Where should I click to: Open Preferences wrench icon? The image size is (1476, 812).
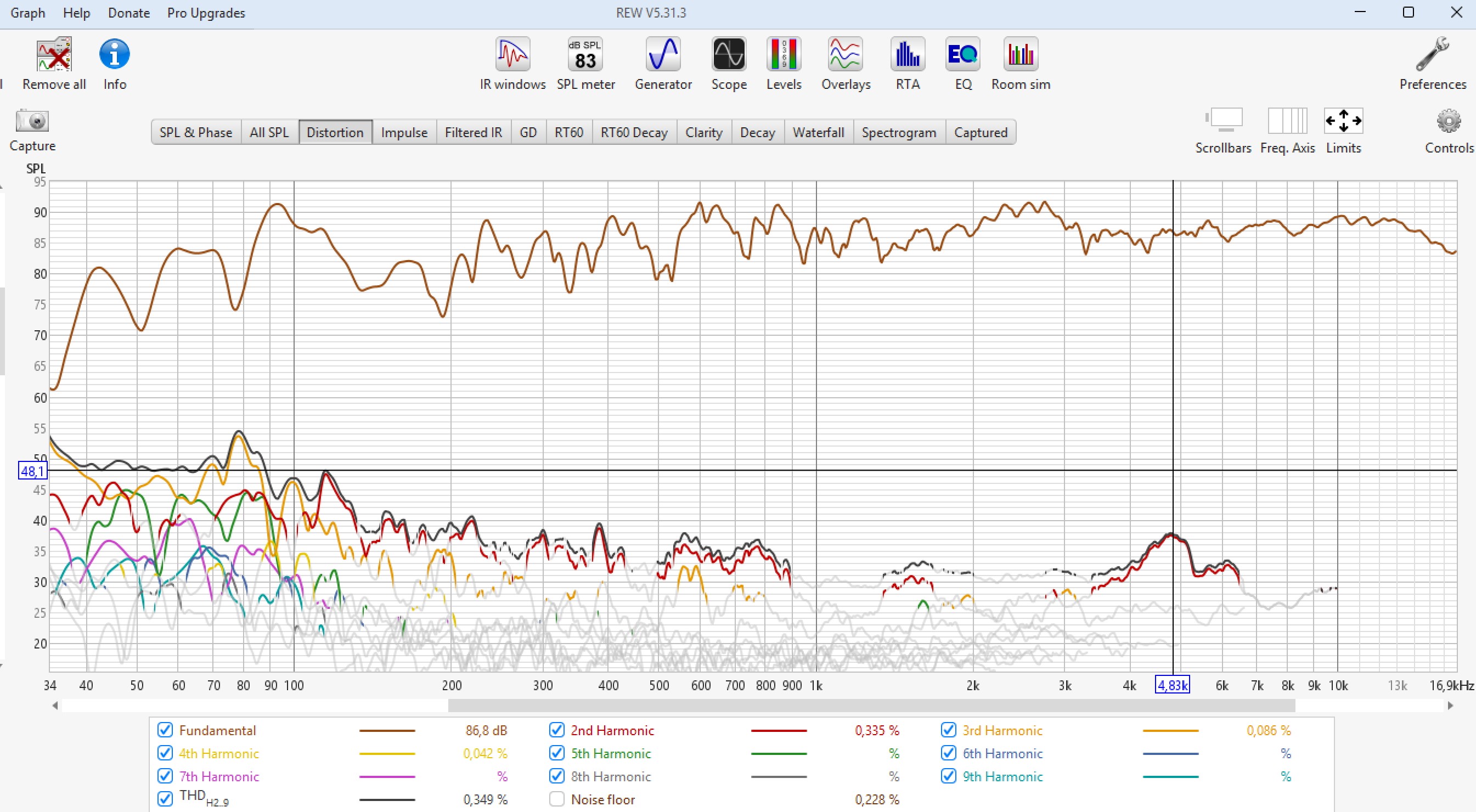coord(1433,54)
